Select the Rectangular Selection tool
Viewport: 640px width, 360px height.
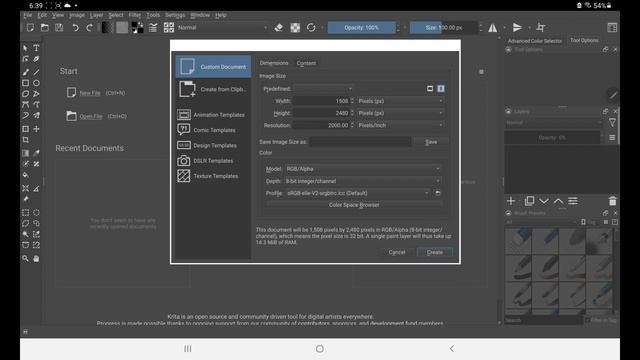(x=25, y=213)
